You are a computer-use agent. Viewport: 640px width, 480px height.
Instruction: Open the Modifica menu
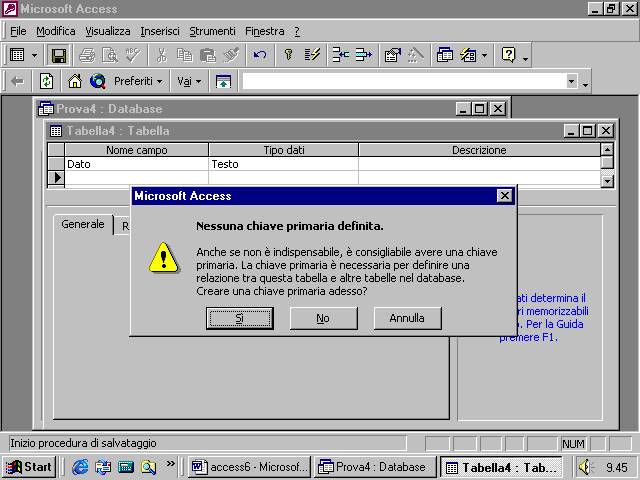tap(56, 31)
